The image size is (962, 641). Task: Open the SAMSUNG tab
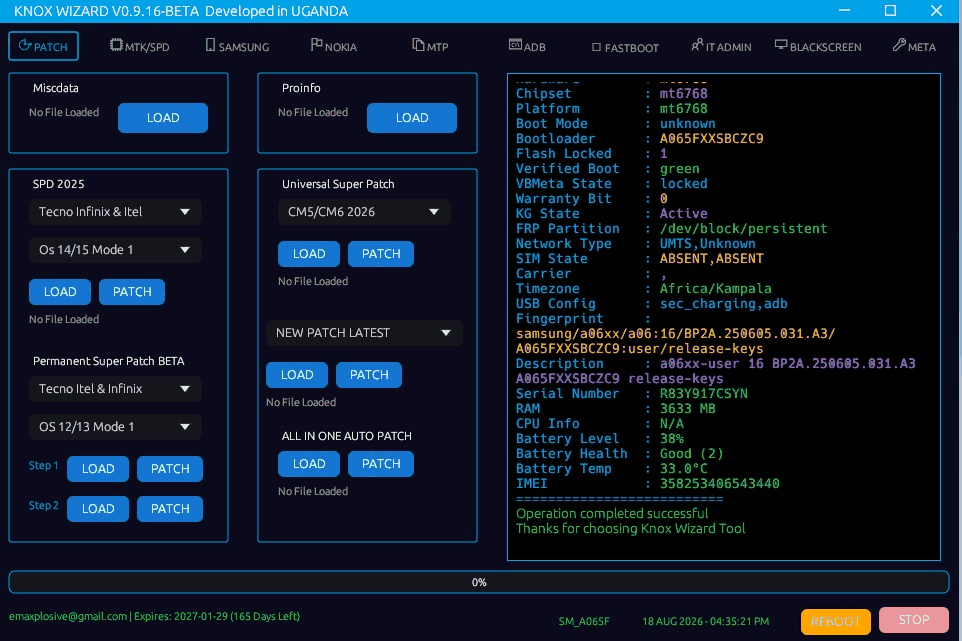tap(237, 47)
